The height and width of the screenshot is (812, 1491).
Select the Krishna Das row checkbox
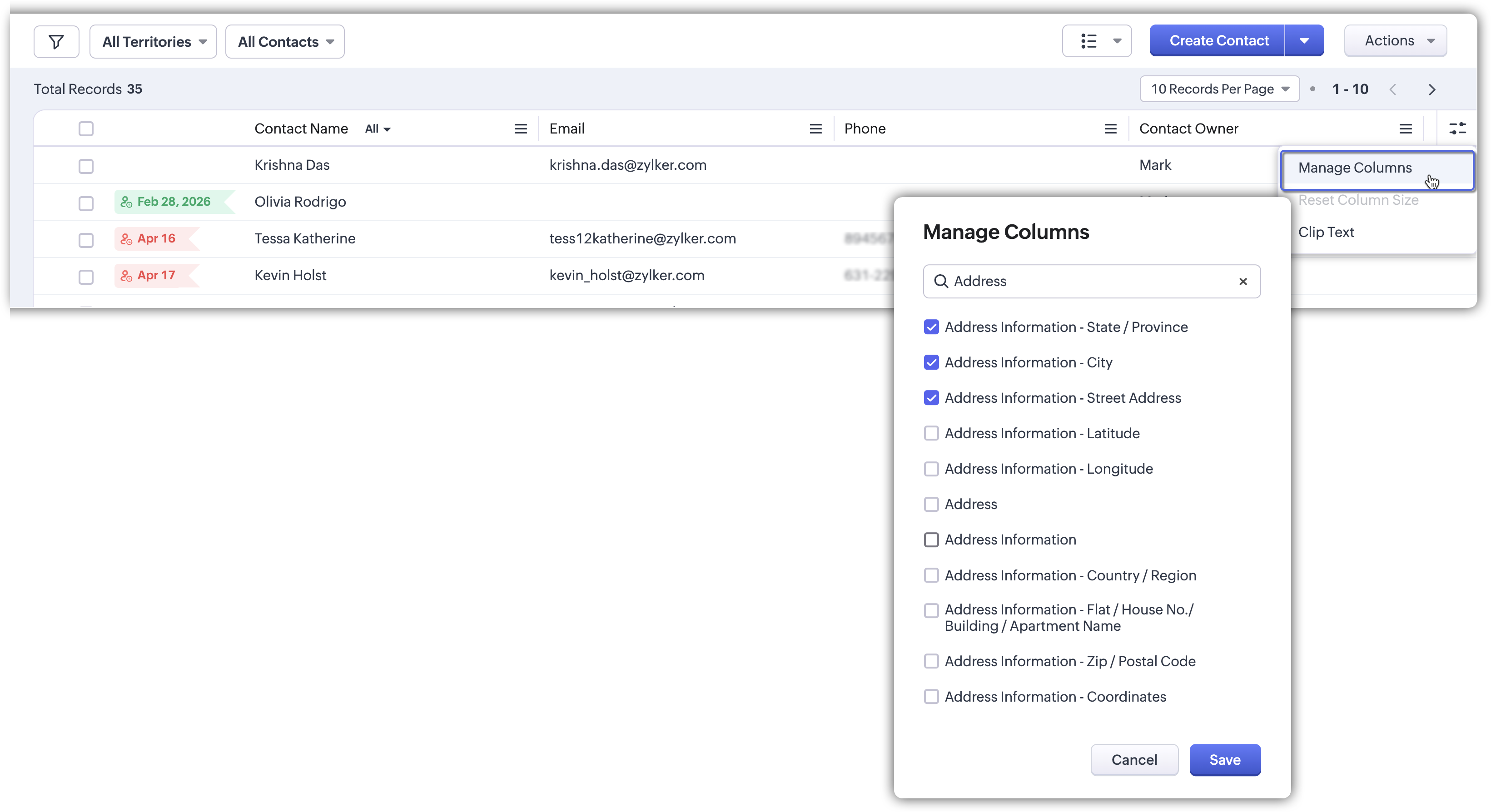click(x=86, y=167)
